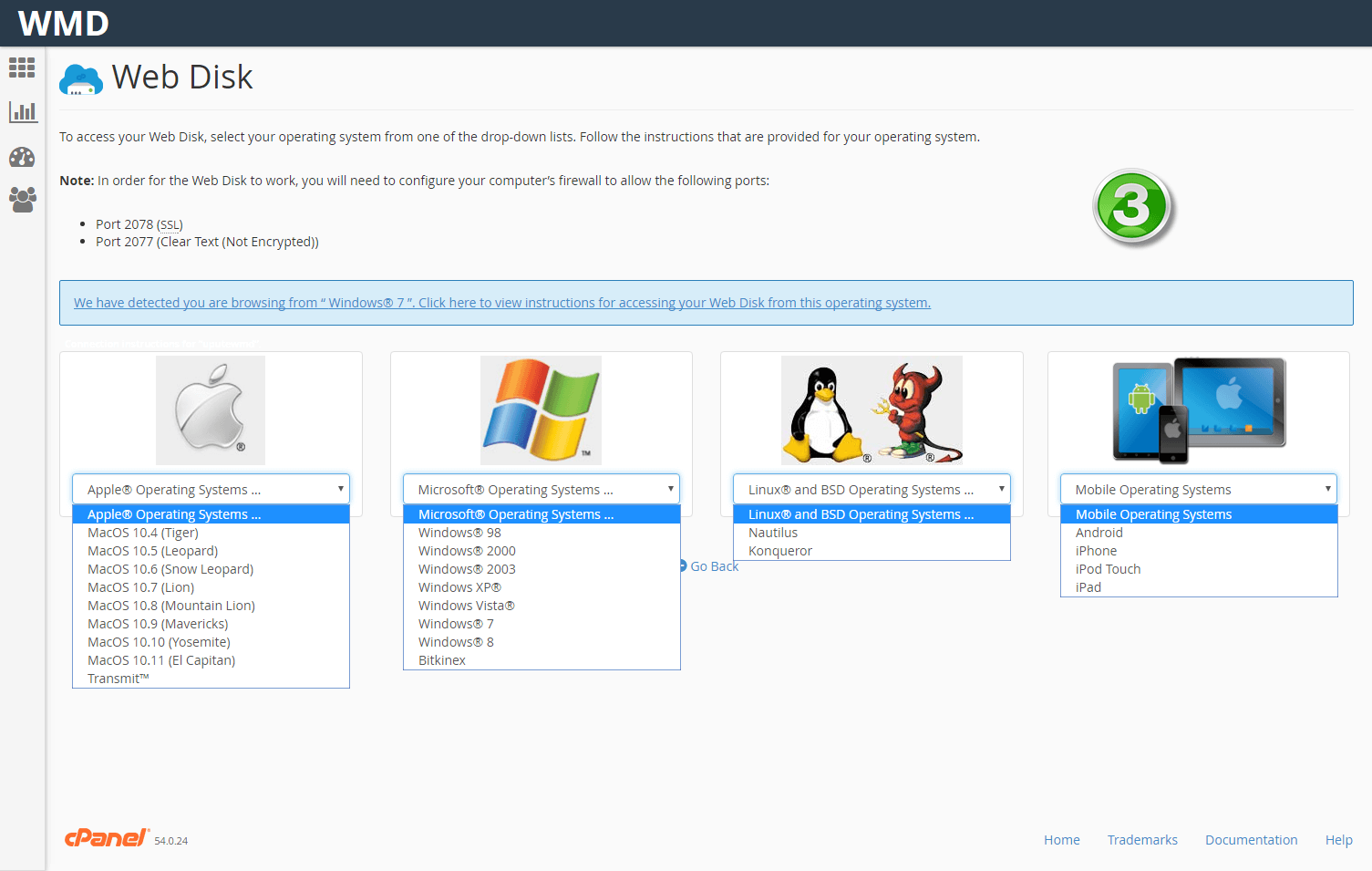The image size is (1372, 871).
Task: Choose the Windows 98 option
Action: (542, 533)
